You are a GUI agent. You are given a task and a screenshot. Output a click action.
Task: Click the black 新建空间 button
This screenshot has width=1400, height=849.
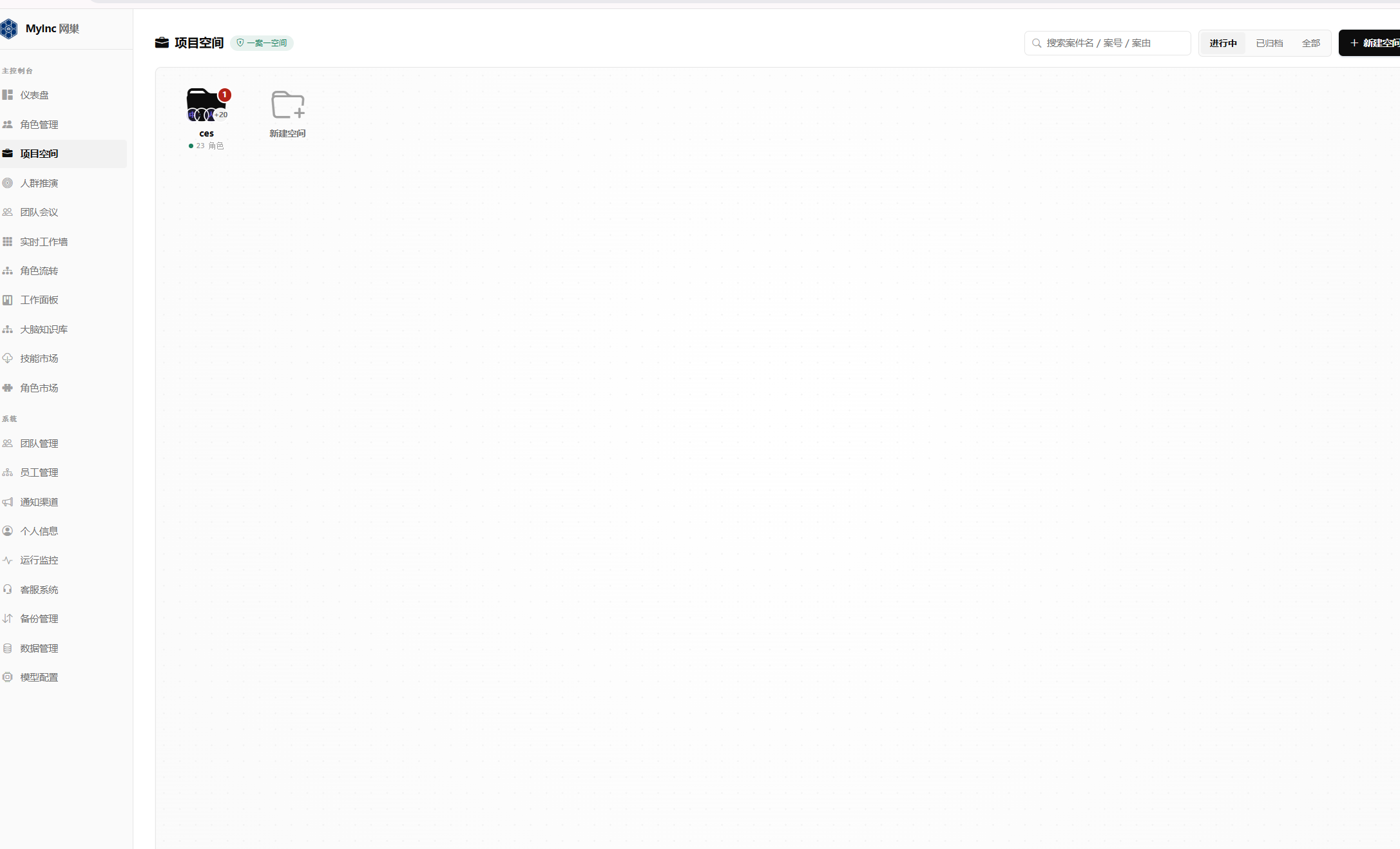tap(1370, 43)
